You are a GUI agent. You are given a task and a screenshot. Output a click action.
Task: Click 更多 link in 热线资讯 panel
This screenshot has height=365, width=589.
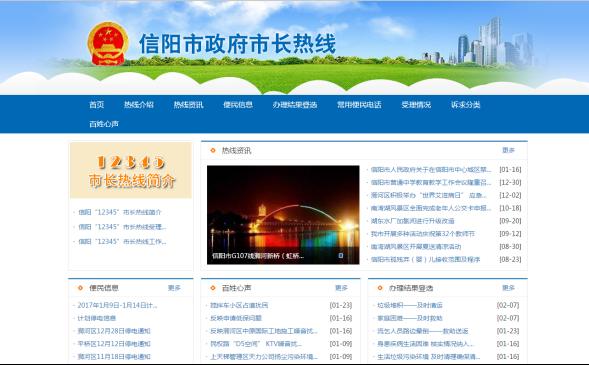(x=508, y=150)
